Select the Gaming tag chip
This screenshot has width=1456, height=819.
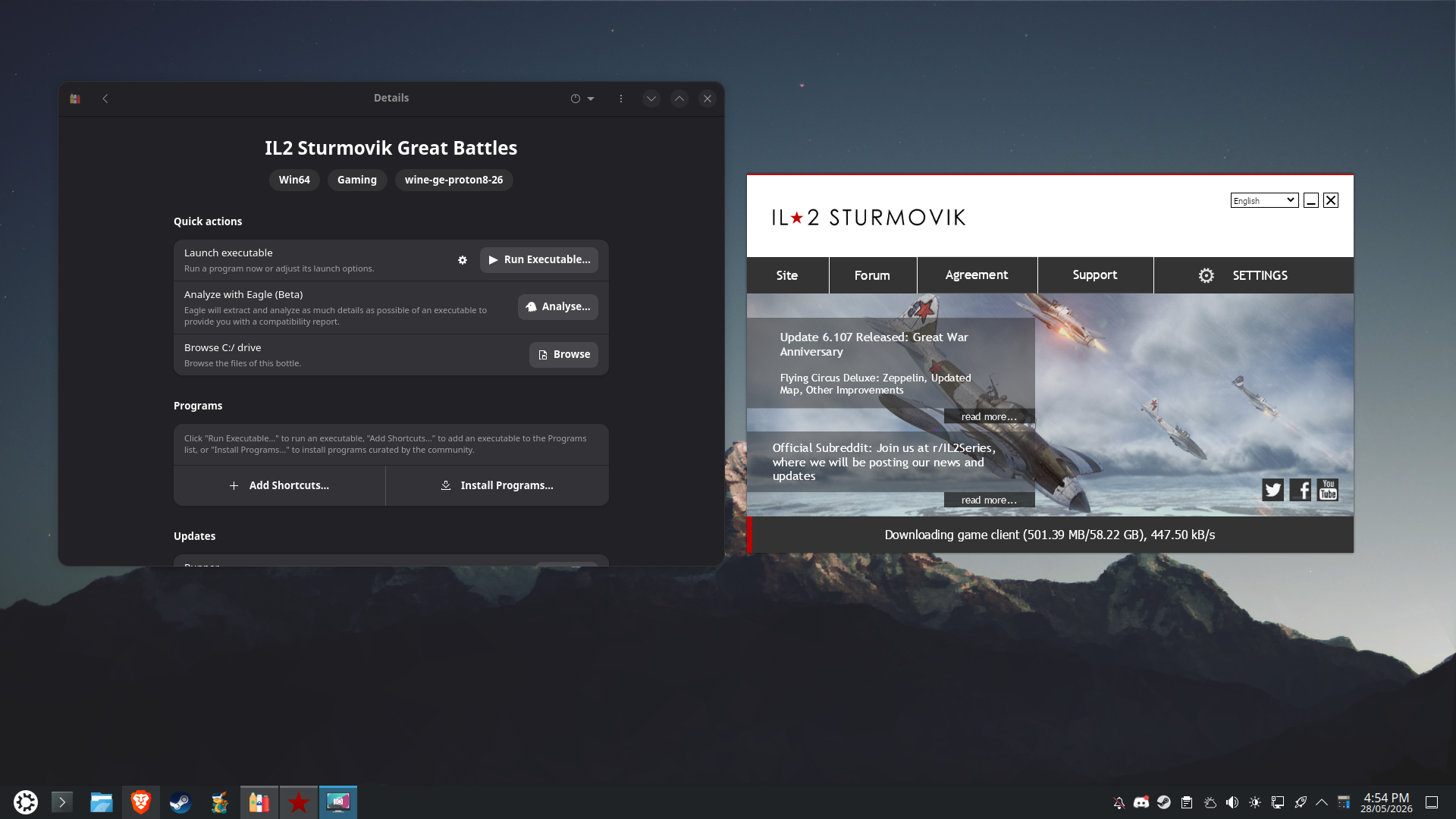pyautogui.click(x=357, y=180)
